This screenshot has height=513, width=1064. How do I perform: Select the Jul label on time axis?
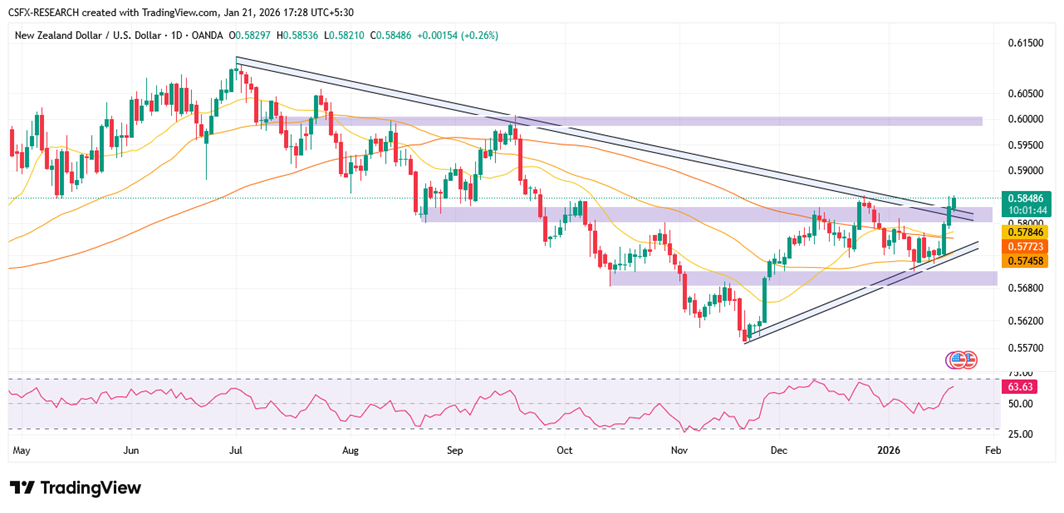[x=236, y=451]
